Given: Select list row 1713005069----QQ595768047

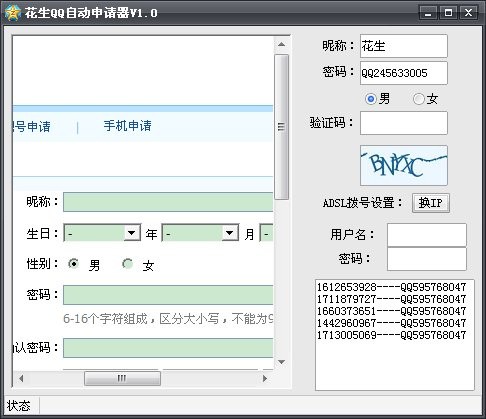Looking at the screenshot, I should point(391,335).
